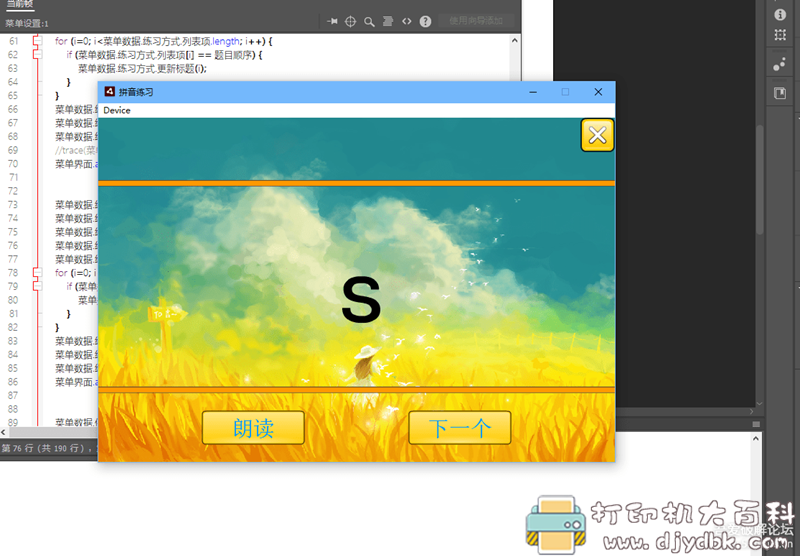Click the 朗读 button
800x556 pixels.
[x=253, y=427]
